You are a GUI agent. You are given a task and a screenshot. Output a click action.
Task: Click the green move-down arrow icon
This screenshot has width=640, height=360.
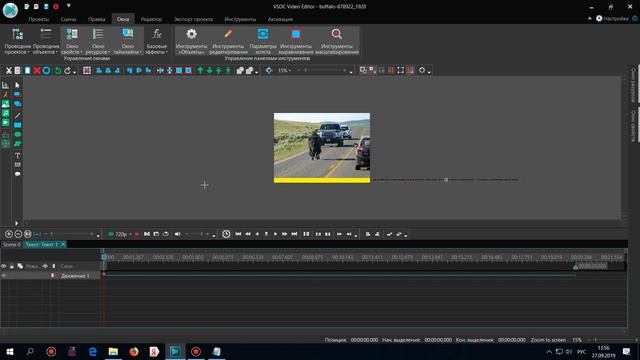click(209, 71)
